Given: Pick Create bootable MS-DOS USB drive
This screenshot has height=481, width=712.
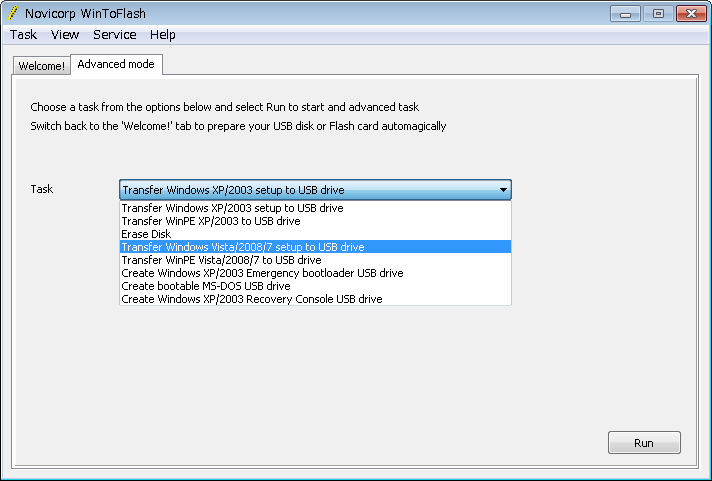Looking at the screenshot, I should 315,286.
